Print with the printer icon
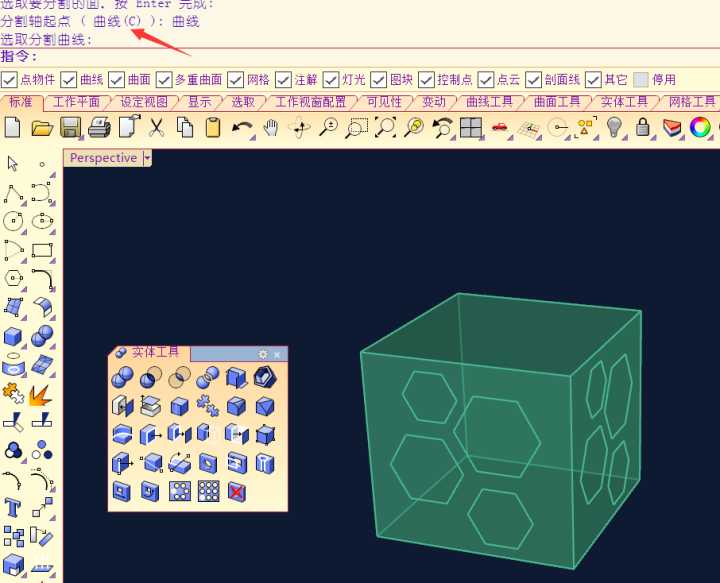 [x=99, y=127]
